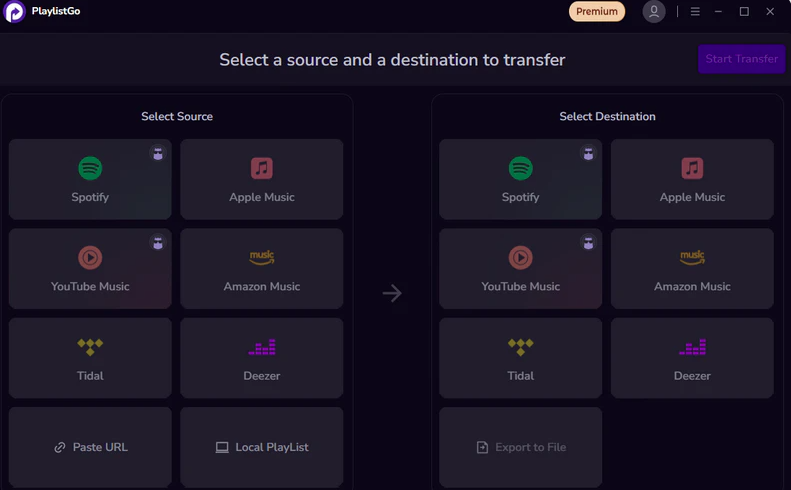Select Amazon Music in destination panel
Viewport: 791px width, 490px height.
(x=692, y=268)
